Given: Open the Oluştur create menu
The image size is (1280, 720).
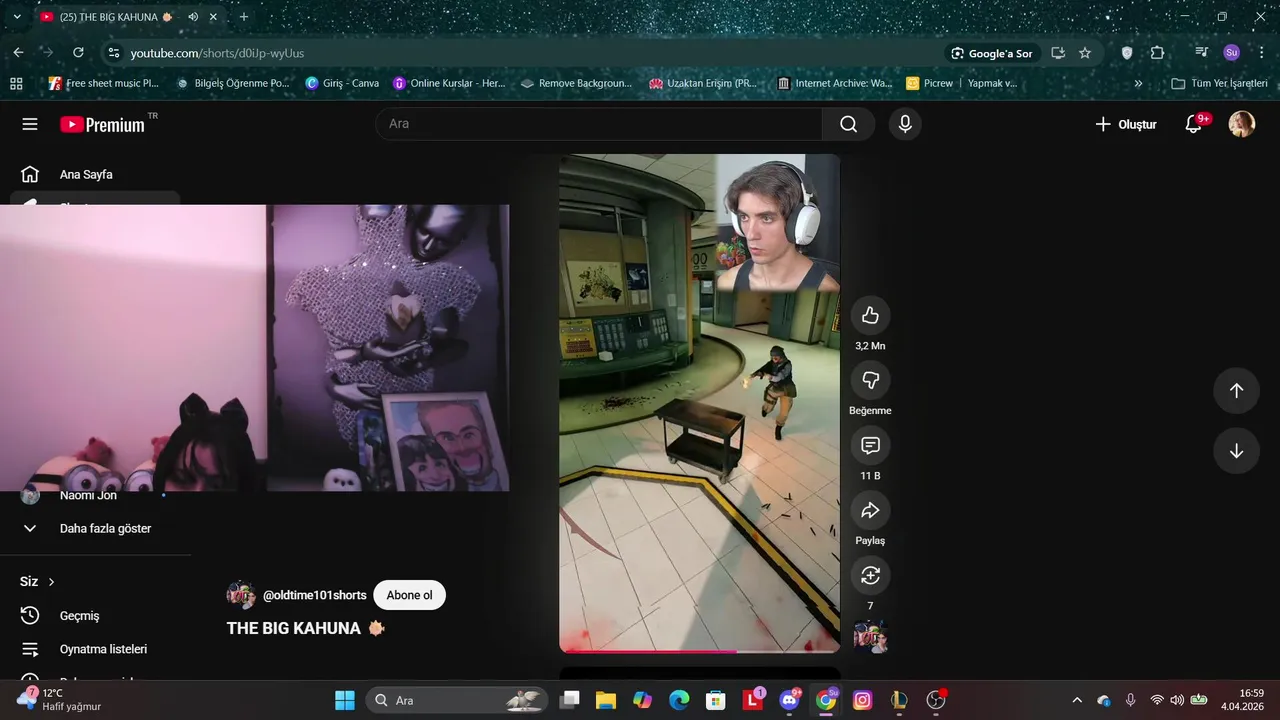Looking at the screenshot, I should point(1126,124).
